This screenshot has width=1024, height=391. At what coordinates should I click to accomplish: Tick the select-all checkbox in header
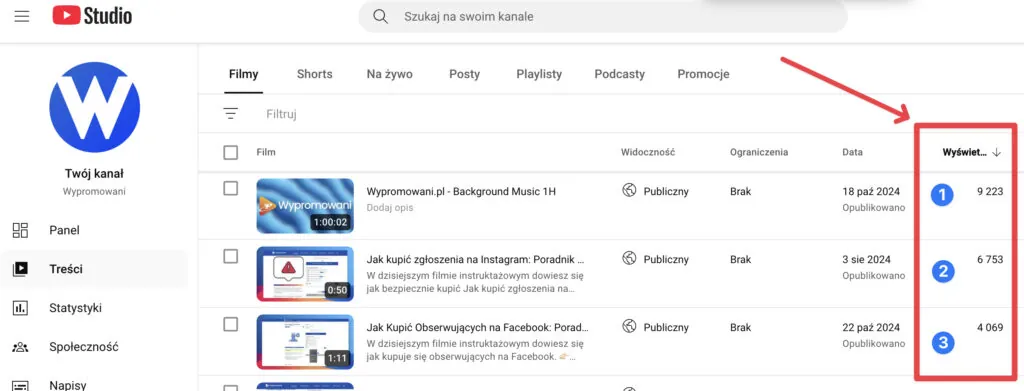coord(231,152)
